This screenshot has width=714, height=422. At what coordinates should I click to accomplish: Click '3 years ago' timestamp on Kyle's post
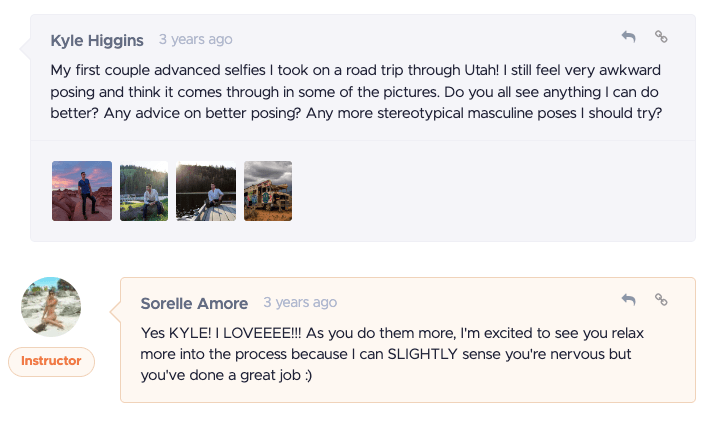pos(195,40)
